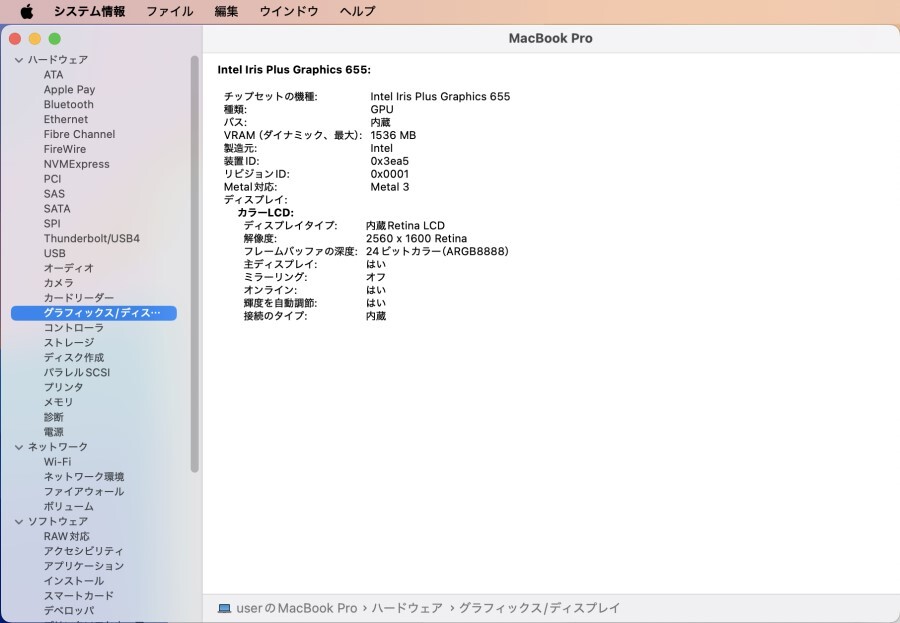
Task: Collapse the ハードウェア section
Action: click(x=19, y=60)
